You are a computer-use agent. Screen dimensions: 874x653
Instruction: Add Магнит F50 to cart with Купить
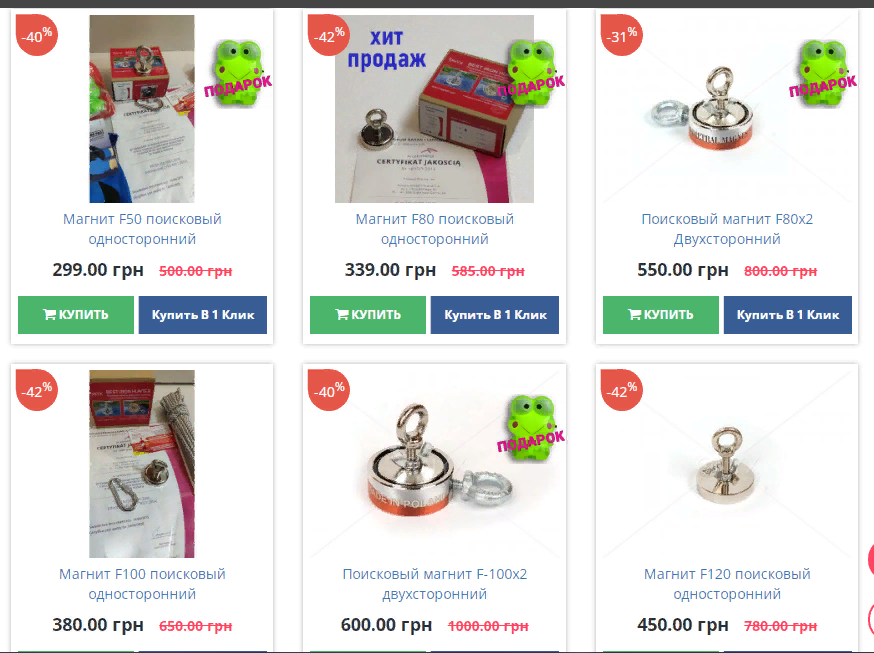click(76, 315)
